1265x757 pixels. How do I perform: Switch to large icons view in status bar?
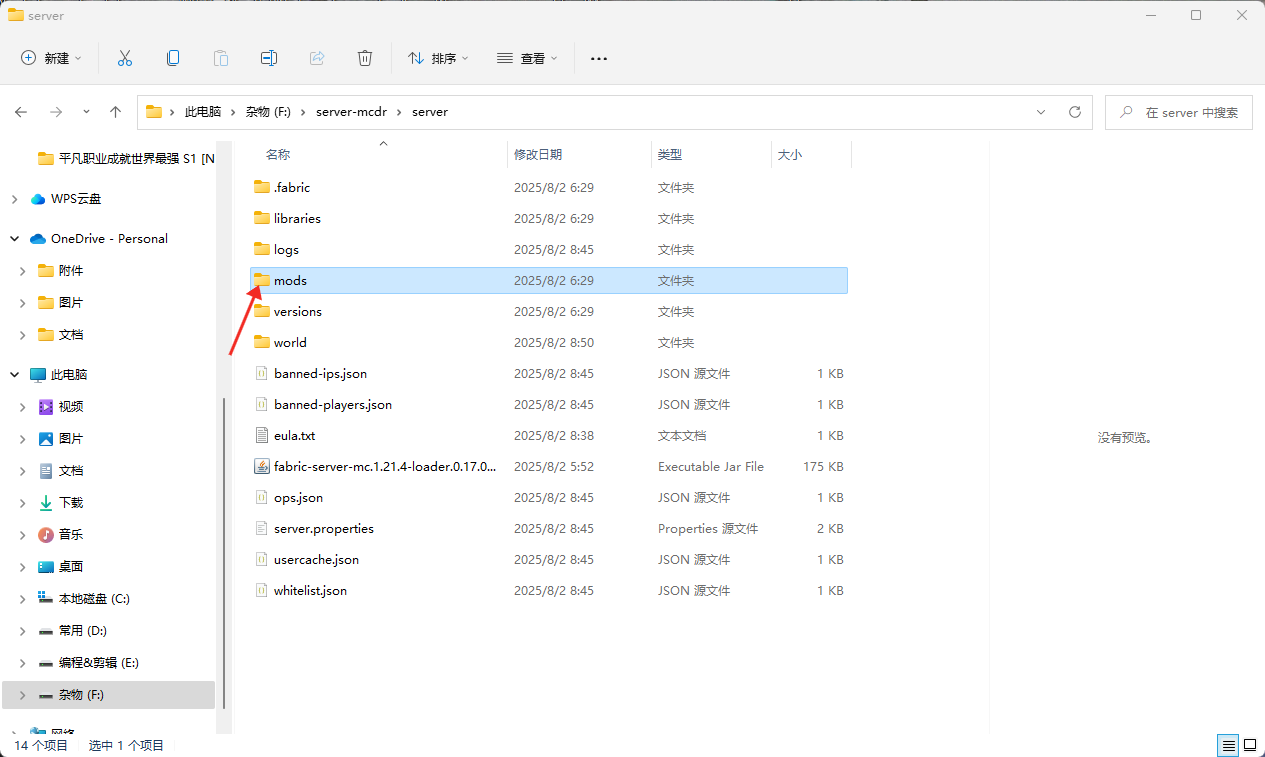(x=1249, y=745)
